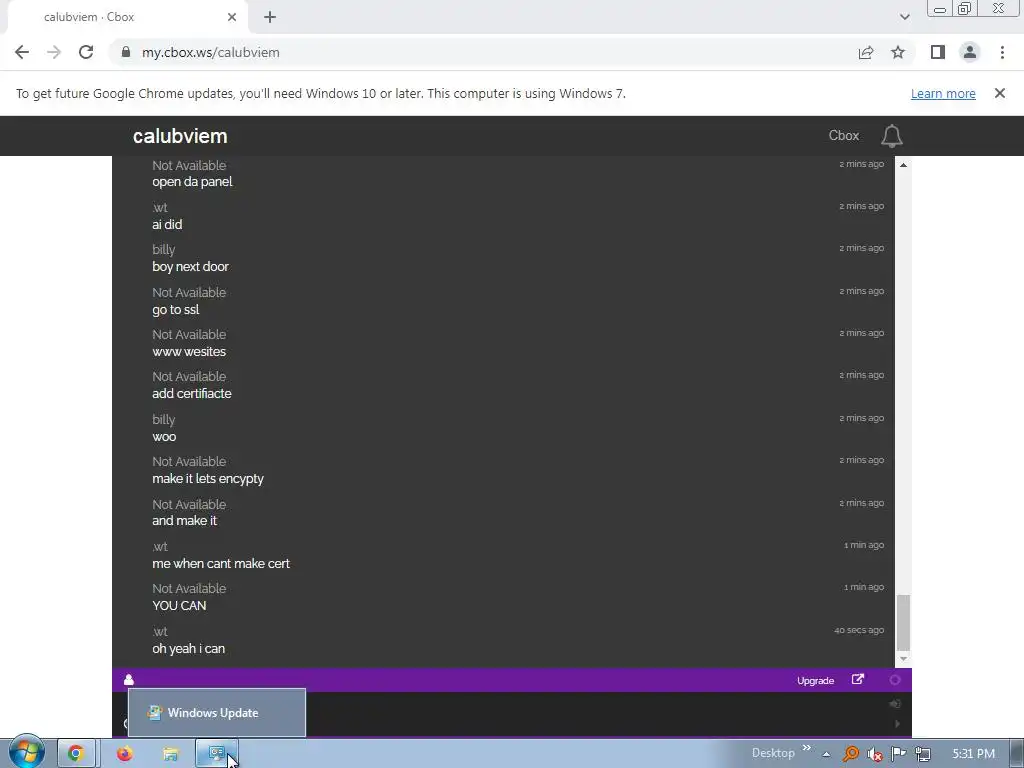Screen dimensions: 1024x768
Task: Open the browser side panel
Action: click(x=938, y=52)
